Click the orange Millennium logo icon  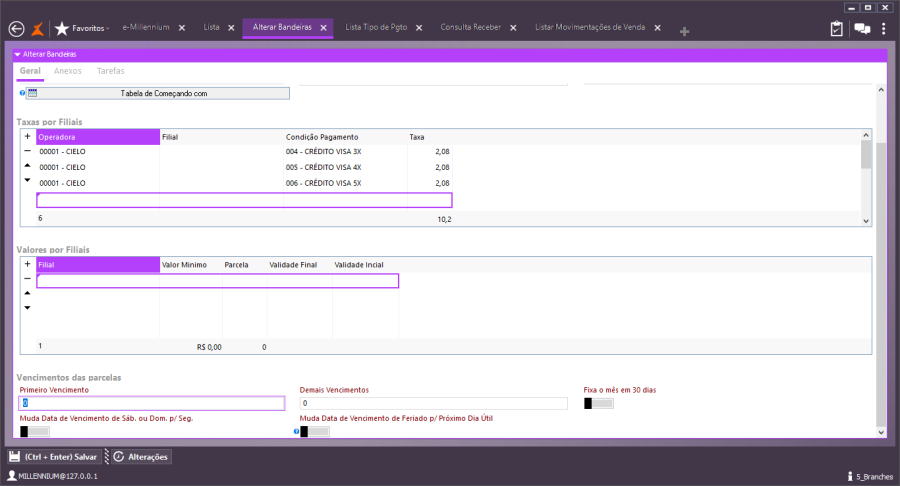tap(38, 29)
